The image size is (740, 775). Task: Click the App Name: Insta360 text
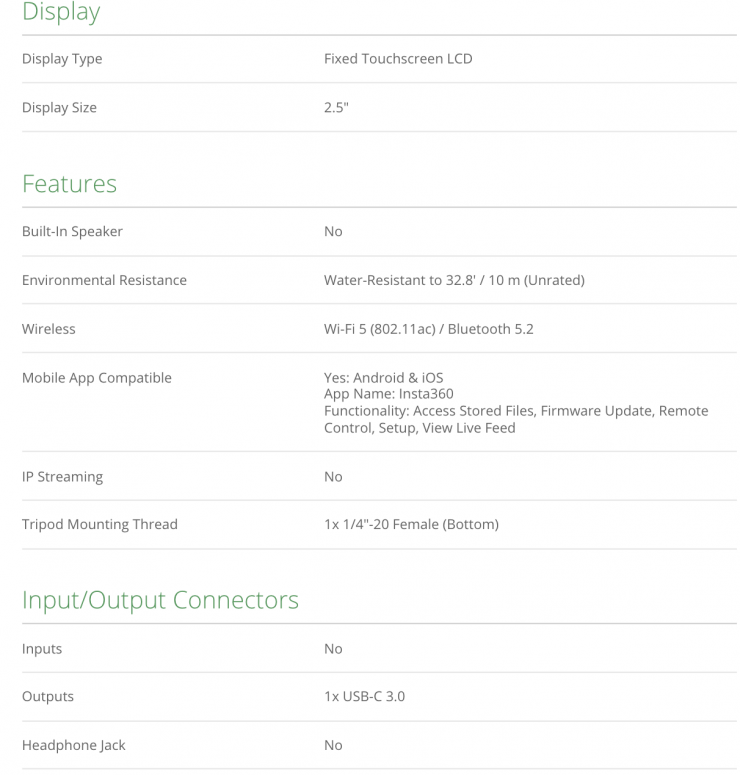389,394
